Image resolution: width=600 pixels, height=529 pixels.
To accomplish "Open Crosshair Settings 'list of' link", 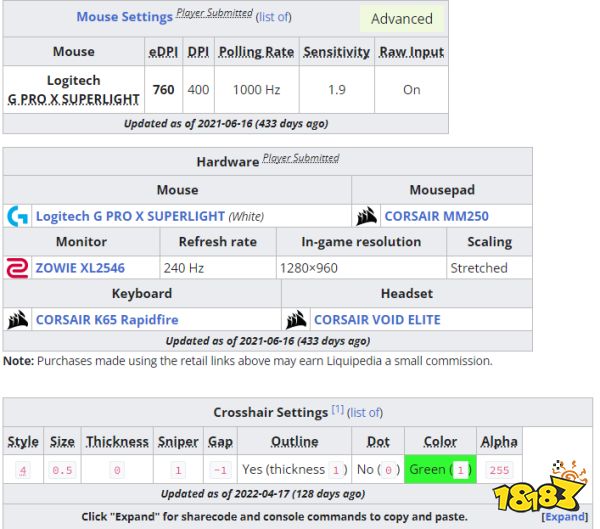I will pyautogui.click(x=365, y=413).
